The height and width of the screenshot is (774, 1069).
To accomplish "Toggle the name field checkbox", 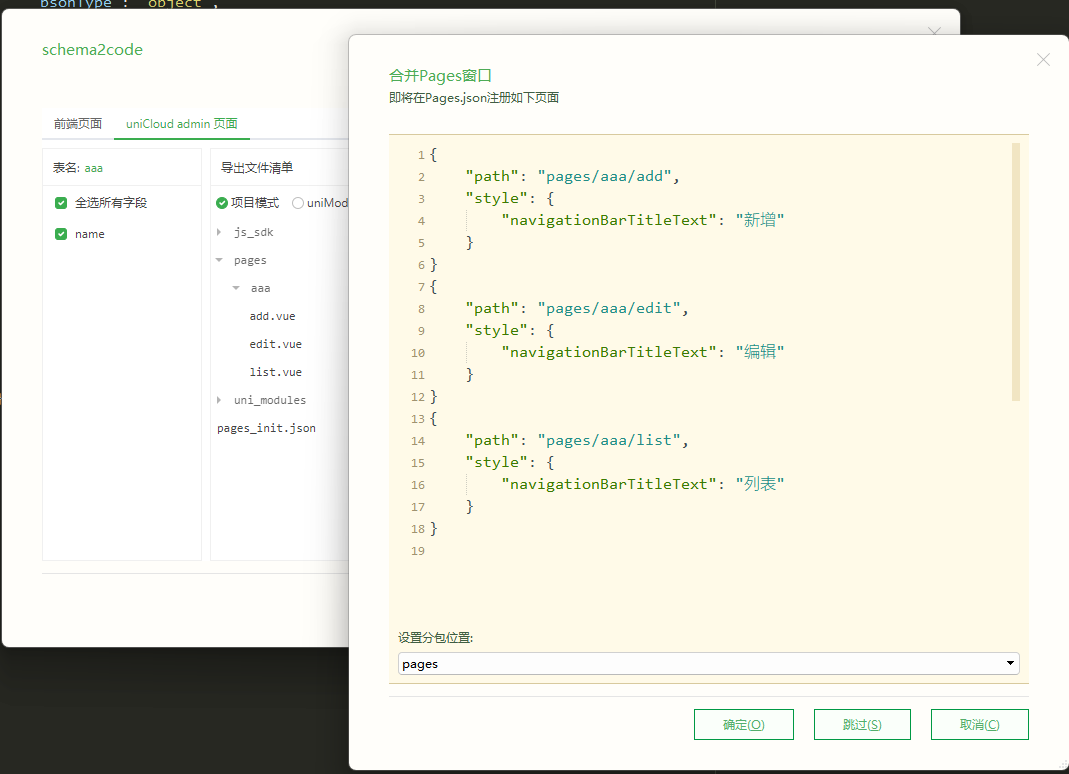I will 61,234.
